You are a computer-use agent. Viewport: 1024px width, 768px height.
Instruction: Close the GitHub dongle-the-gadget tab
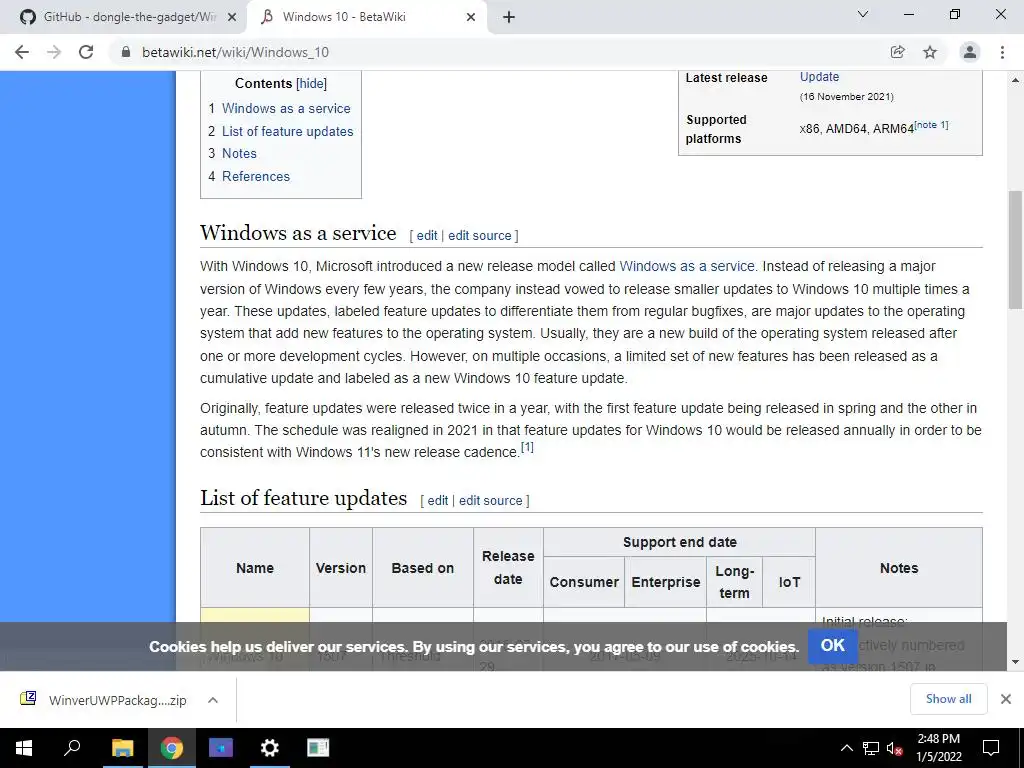pyautogui.click(x=232, y=18)
